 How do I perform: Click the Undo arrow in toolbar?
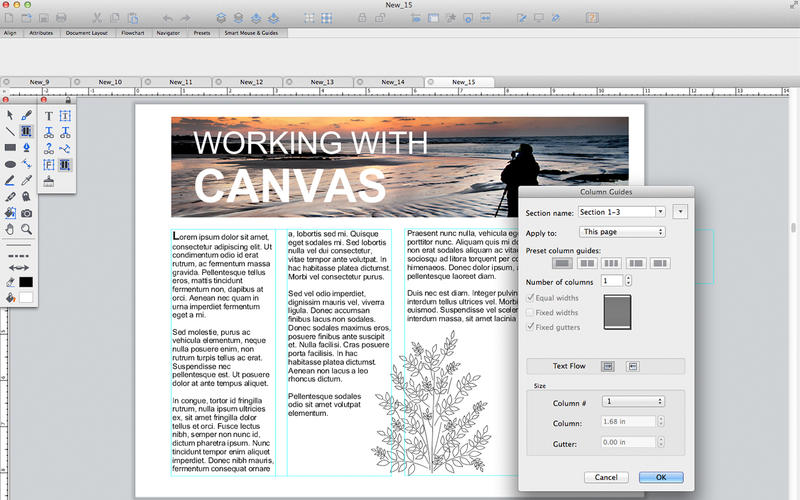click(167, 18)
